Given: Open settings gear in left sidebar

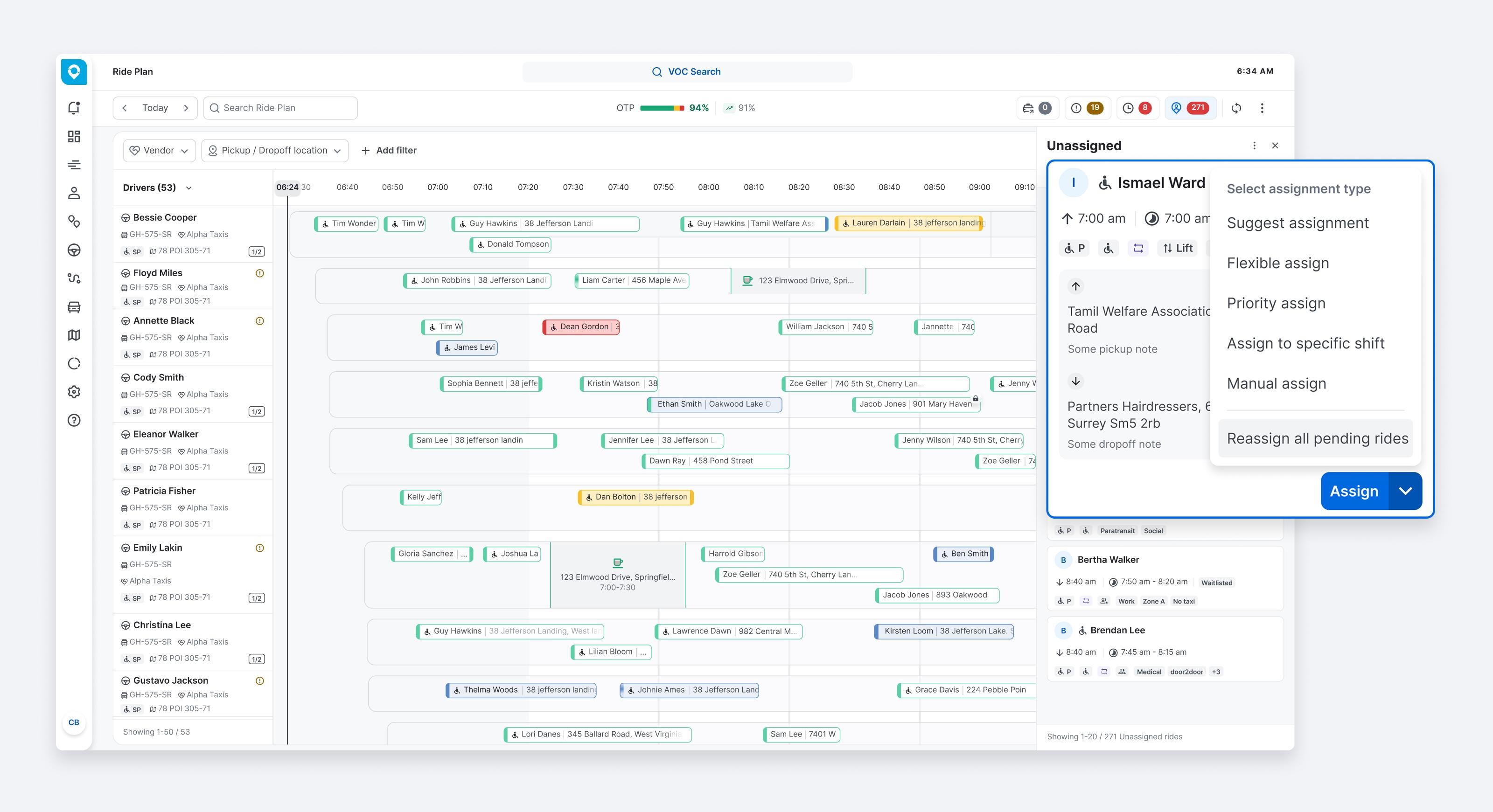Looking at the screenshot, I should (74, 391).
